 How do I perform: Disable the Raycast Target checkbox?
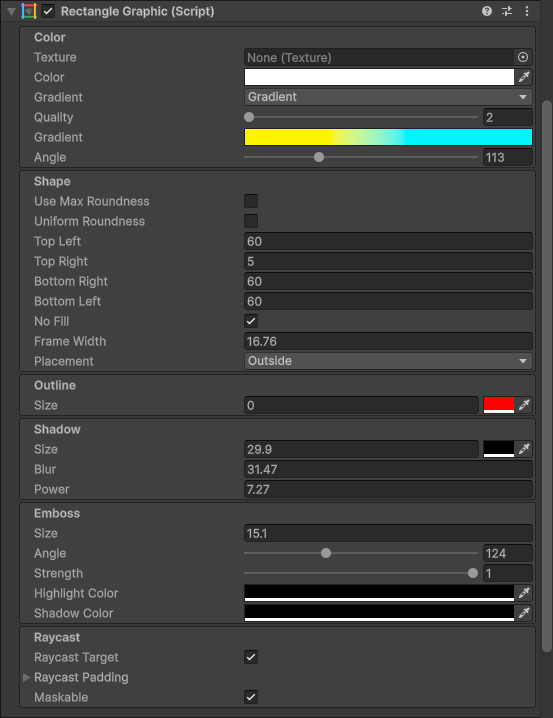coord(251,657)
